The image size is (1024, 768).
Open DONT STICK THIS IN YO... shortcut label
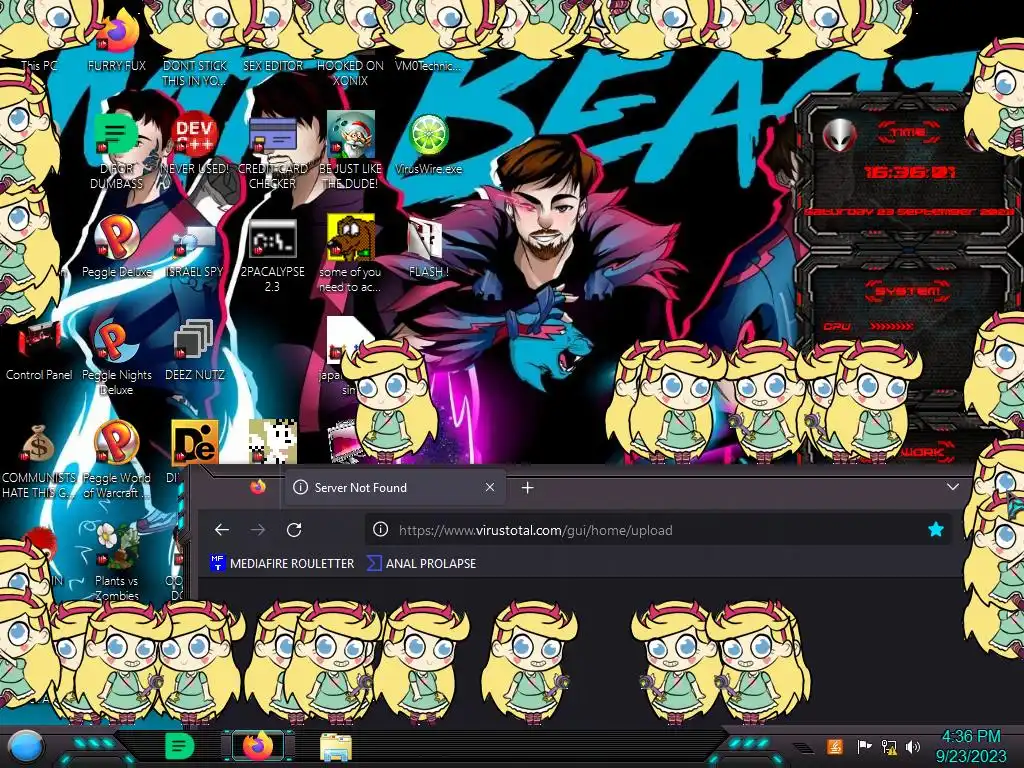coord(195,73)
